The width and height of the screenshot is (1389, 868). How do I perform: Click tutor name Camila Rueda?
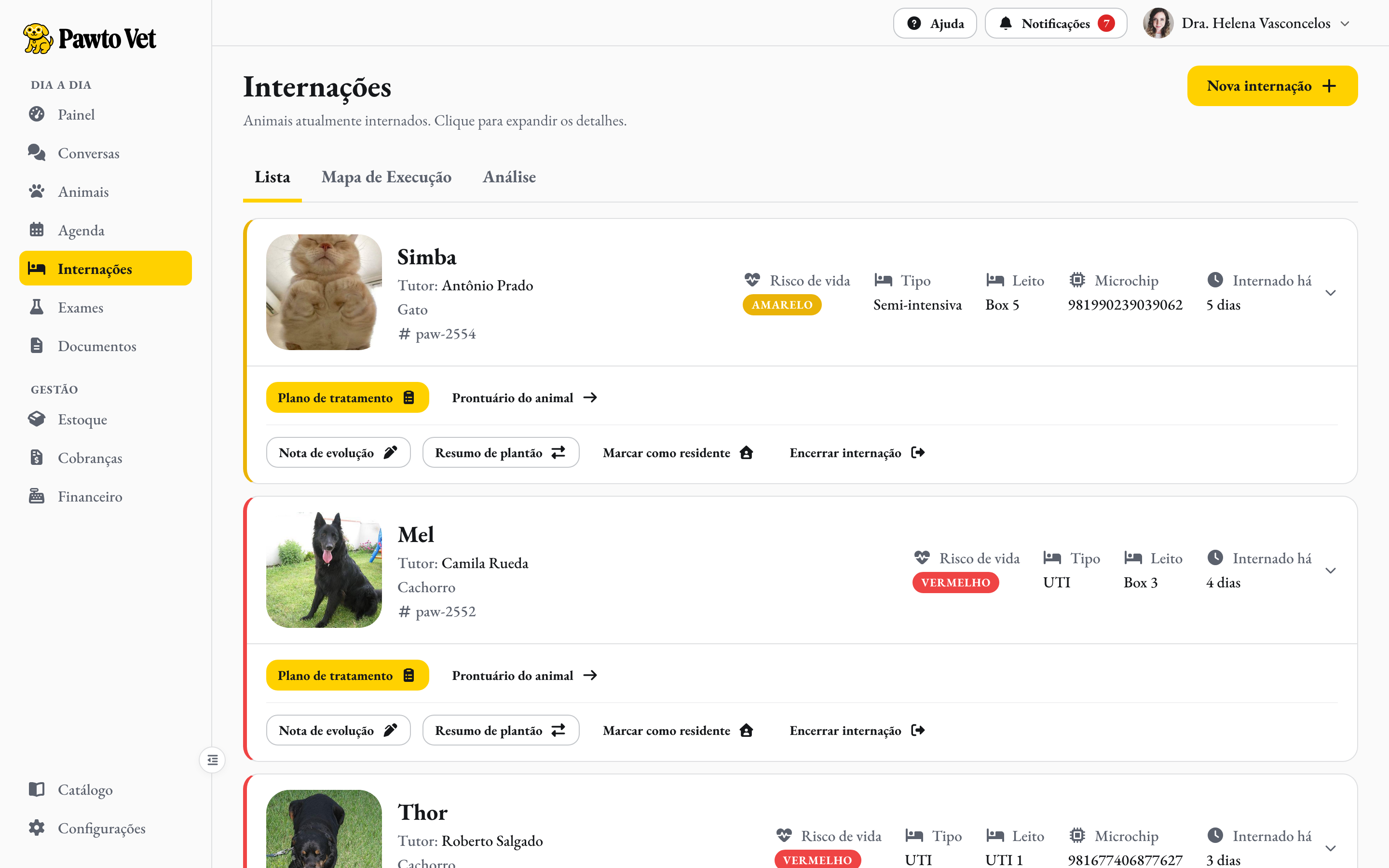click(485, 563)
